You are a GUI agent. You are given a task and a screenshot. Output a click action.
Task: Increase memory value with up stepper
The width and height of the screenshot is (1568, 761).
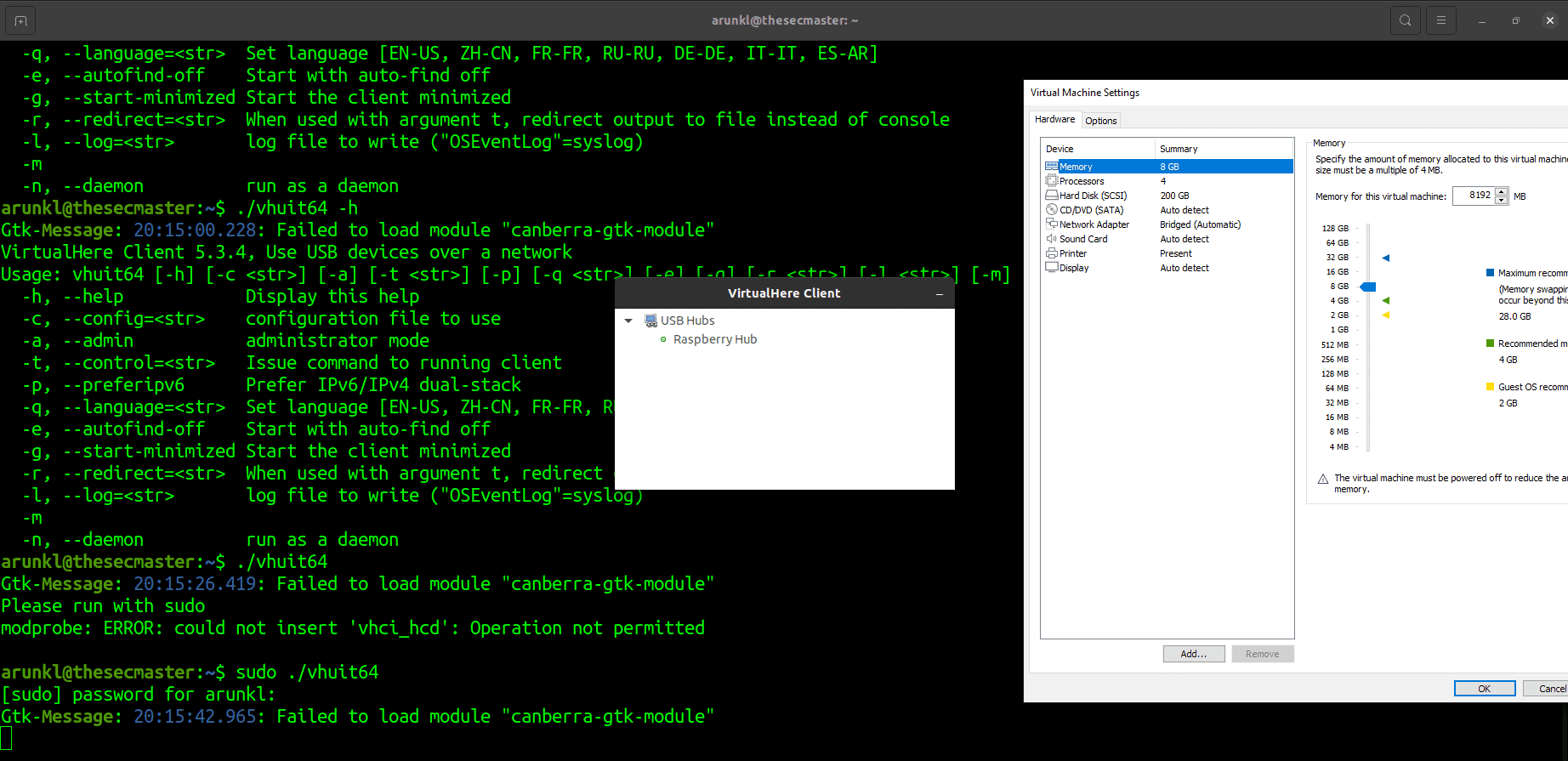1502,192
